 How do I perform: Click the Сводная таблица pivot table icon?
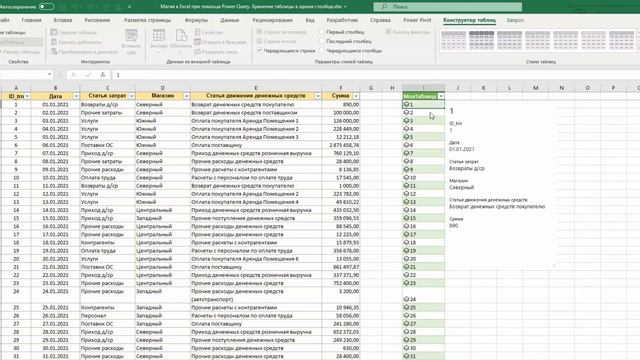click(x=54, y=32)
